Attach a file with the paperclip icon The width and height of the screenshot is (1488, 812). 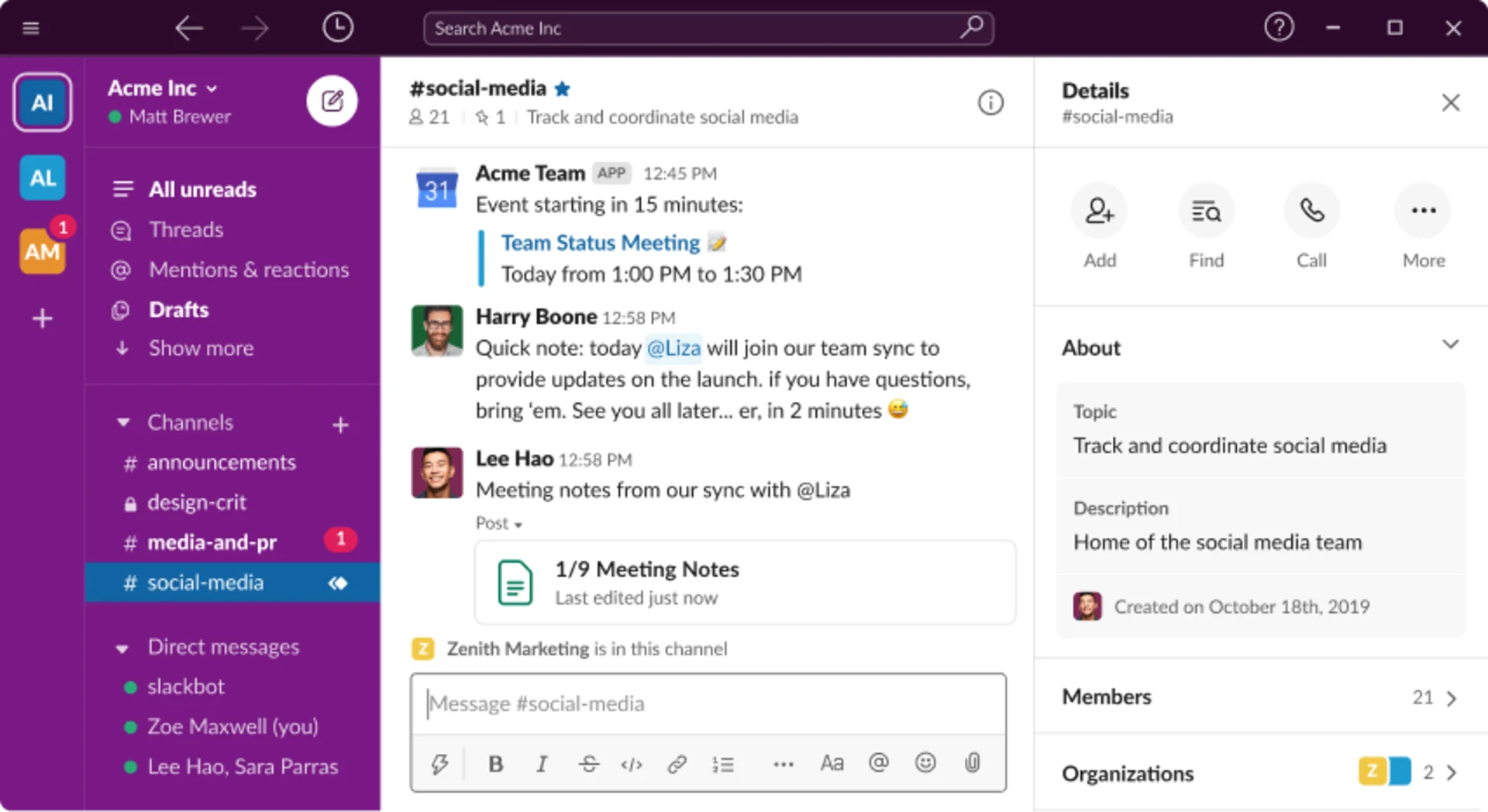click(x=973, y=764)
